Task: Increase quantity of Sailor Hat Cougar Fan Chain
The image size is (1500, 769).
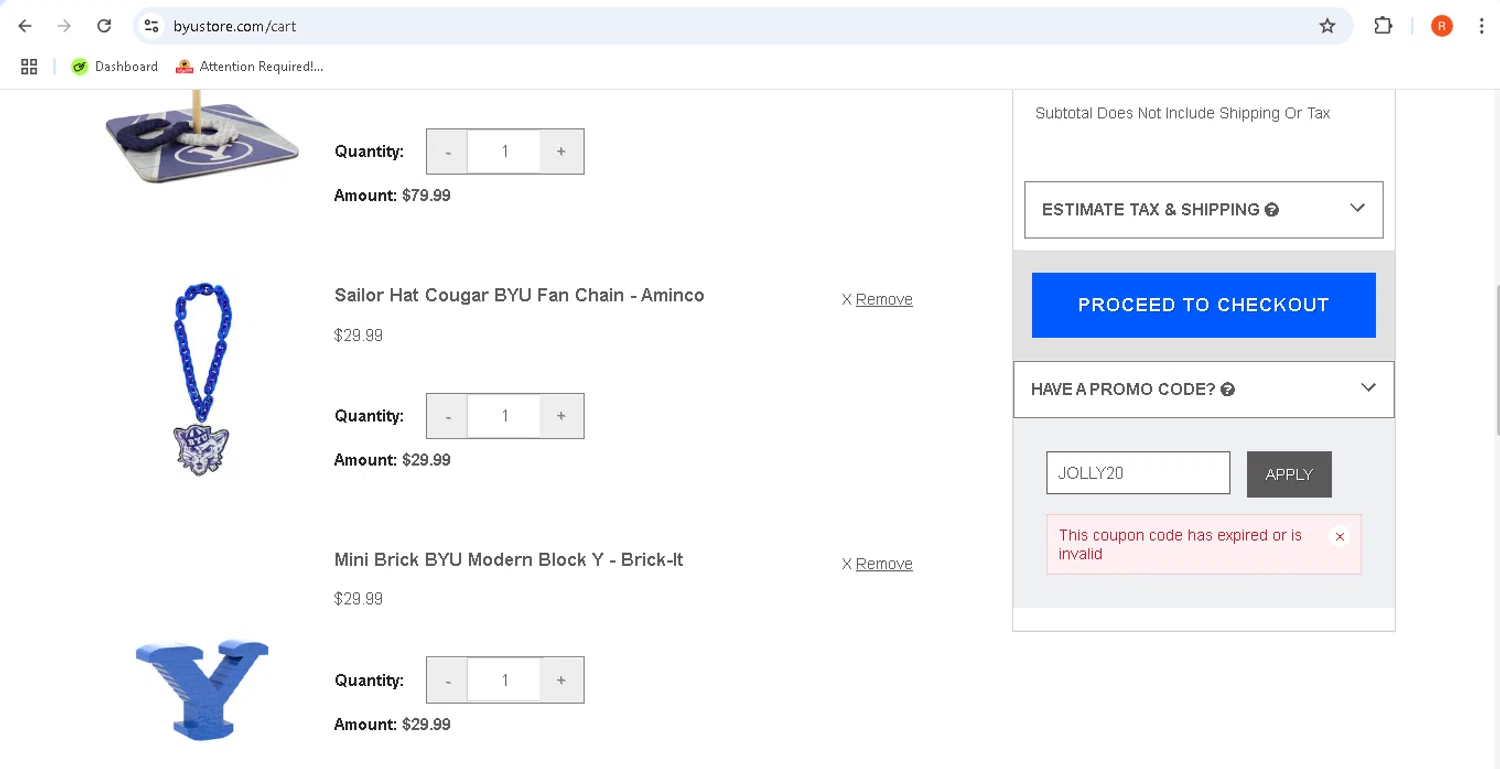Action: (x=561, y=416)
